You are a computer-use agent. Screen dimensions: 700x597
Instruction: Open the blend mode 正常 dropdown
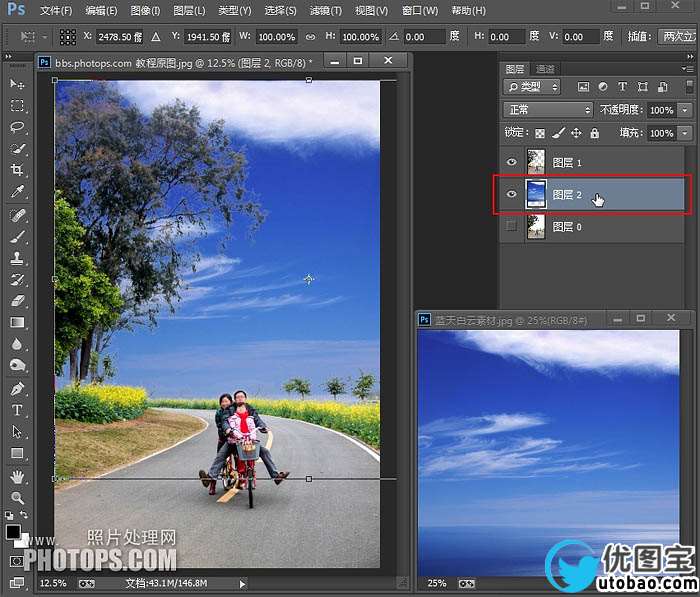click(x=548, y=109)
